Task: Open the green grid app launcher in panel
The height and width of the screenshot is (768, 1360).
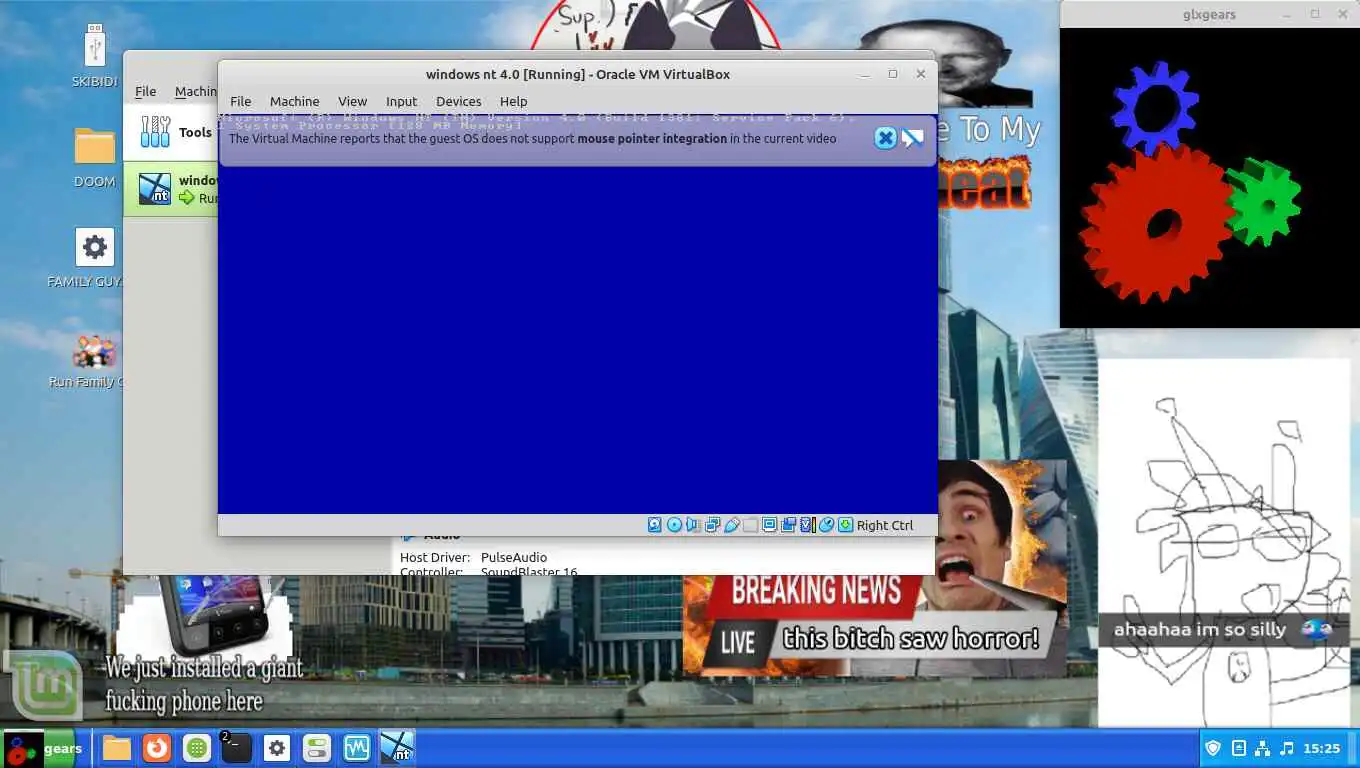Action: pos(197,748)
